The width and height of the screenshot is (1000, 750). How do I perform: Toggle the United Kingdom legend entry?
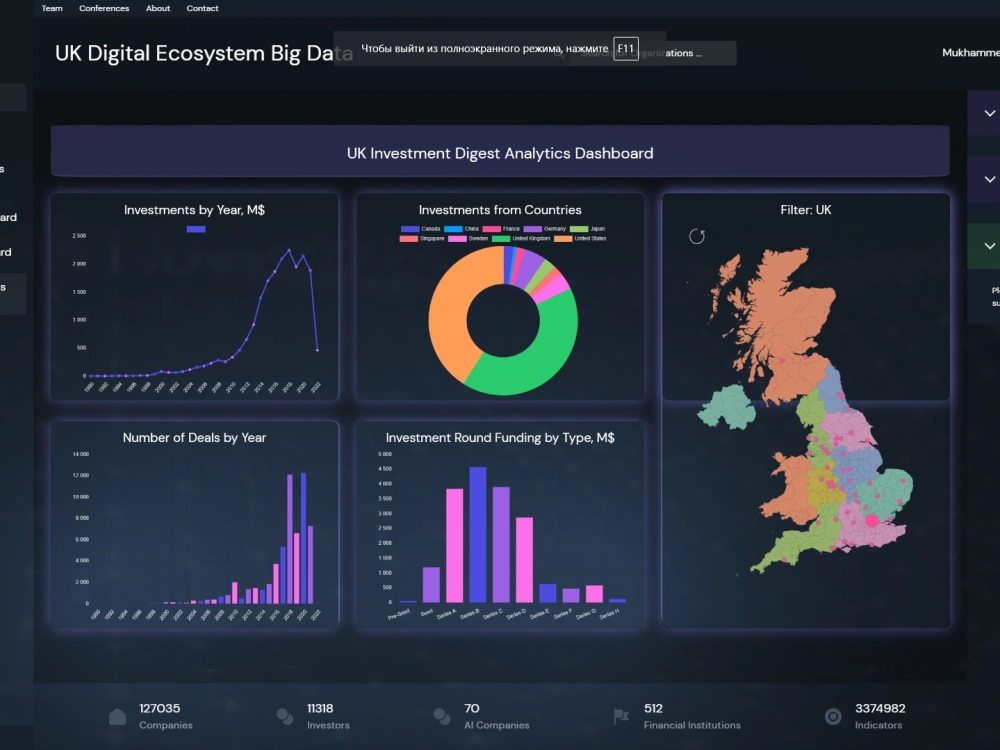click(521, 239)
